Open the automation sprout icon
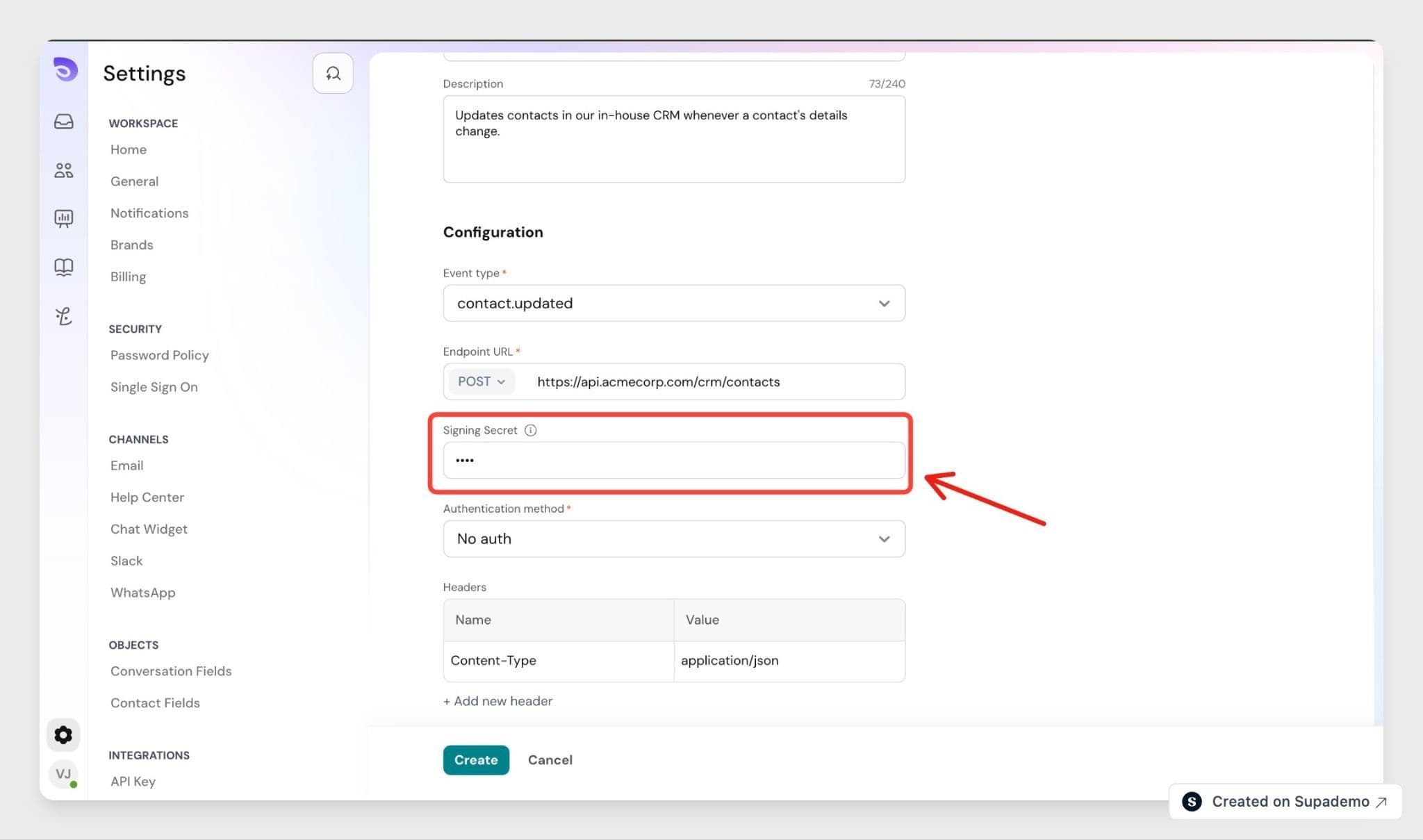1423x840 pixels. (x=64, y=316)
